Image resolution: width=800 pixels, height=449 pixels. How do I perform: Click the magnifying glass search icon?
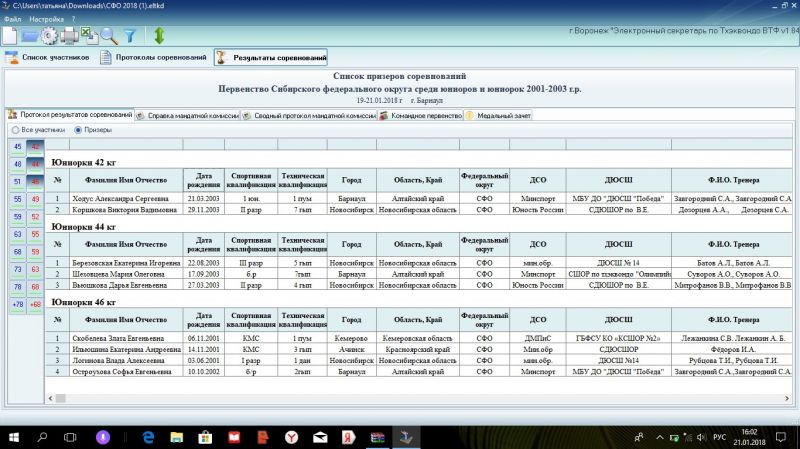pos(108,36)
